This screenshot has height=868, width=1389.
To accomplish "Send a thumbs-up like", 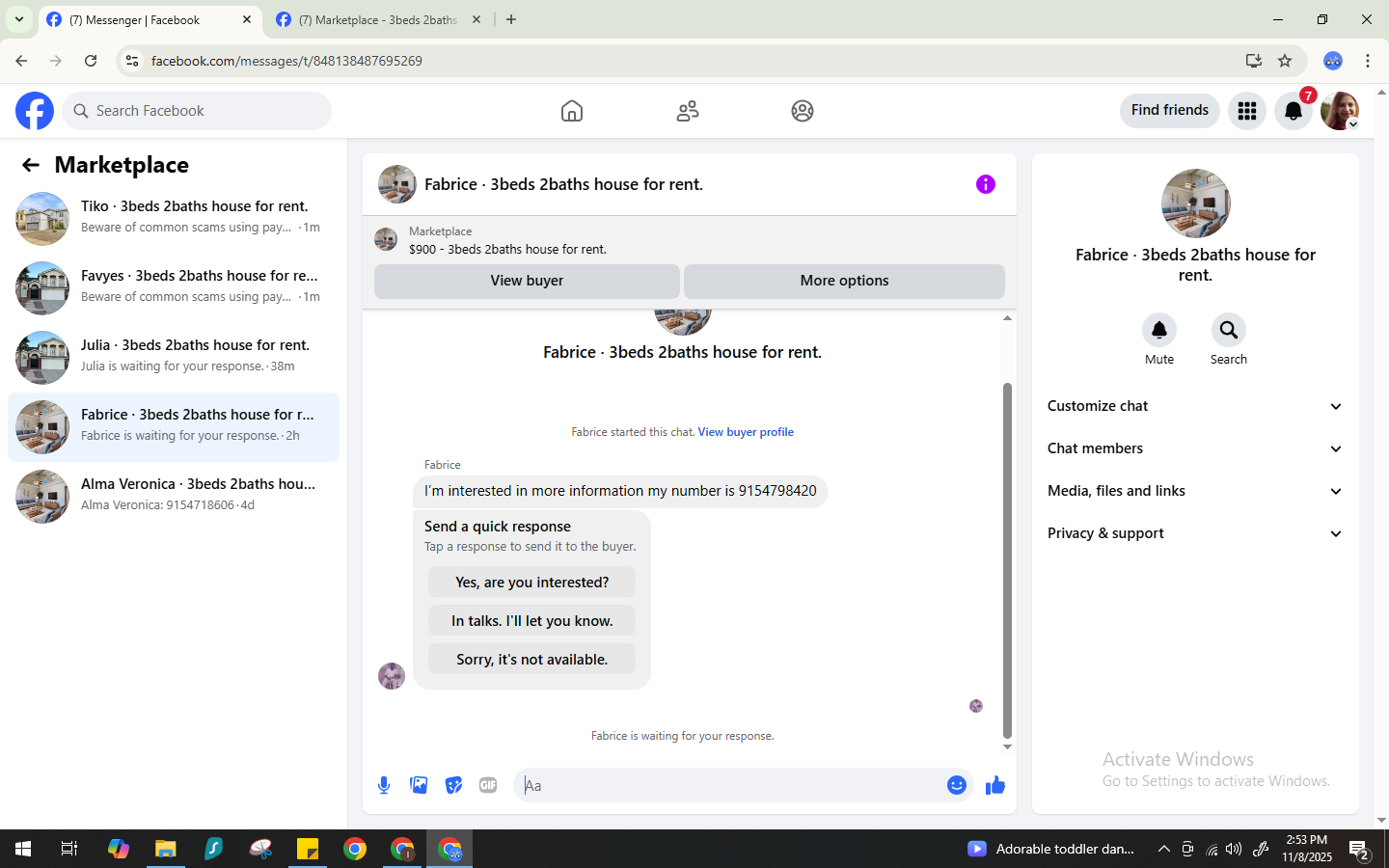I will 995,785.
